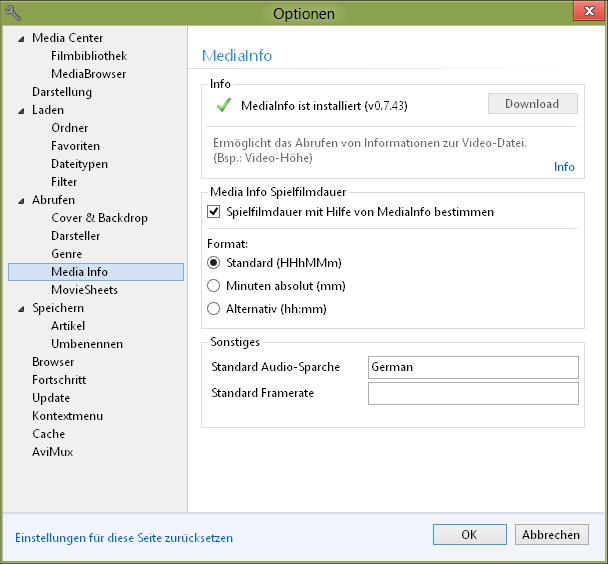Collapse the Media Center tree node
This screenshot has width=608, height=564.
(21, 39)
